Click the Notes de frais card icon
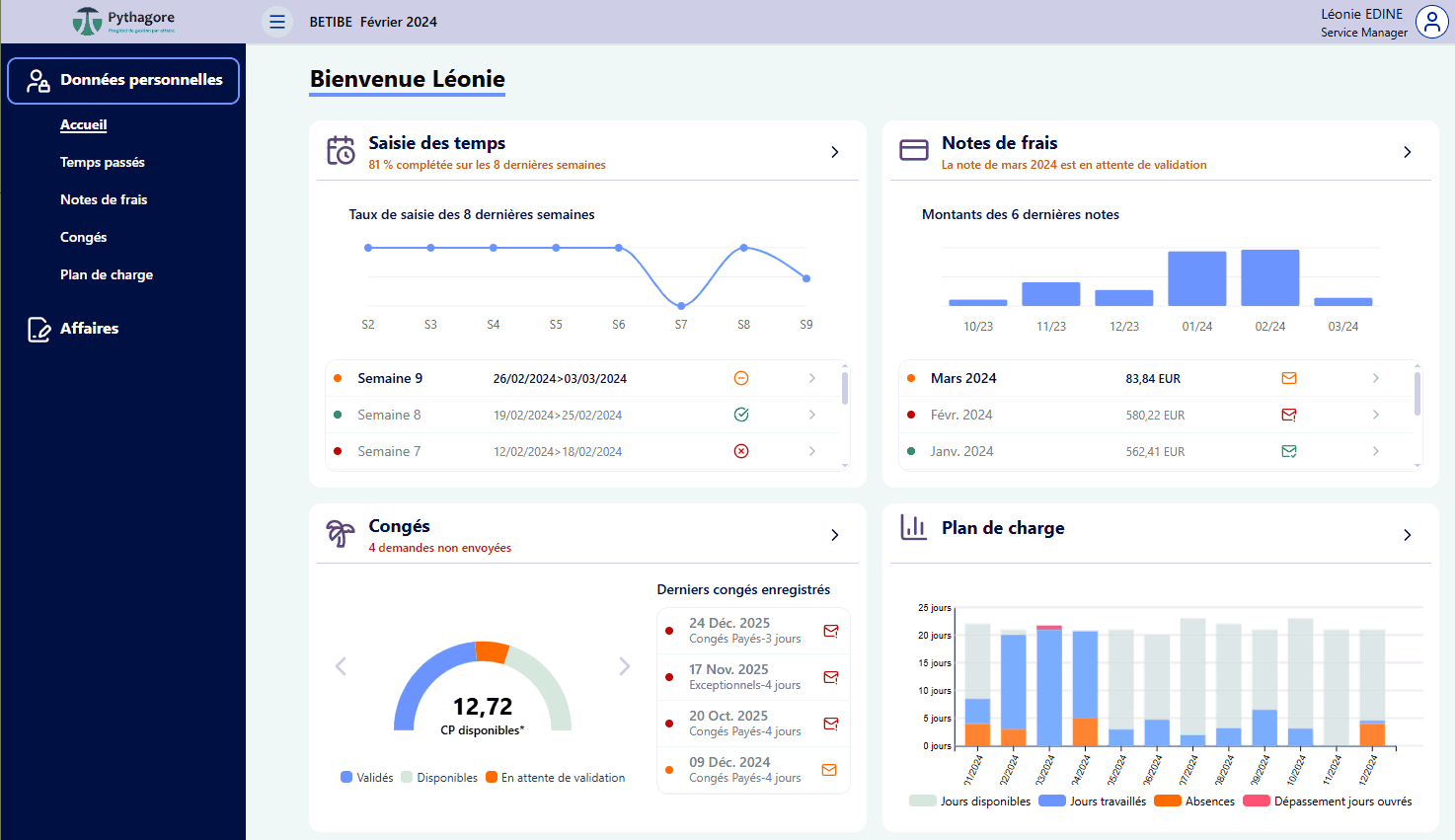 [914, 151]
